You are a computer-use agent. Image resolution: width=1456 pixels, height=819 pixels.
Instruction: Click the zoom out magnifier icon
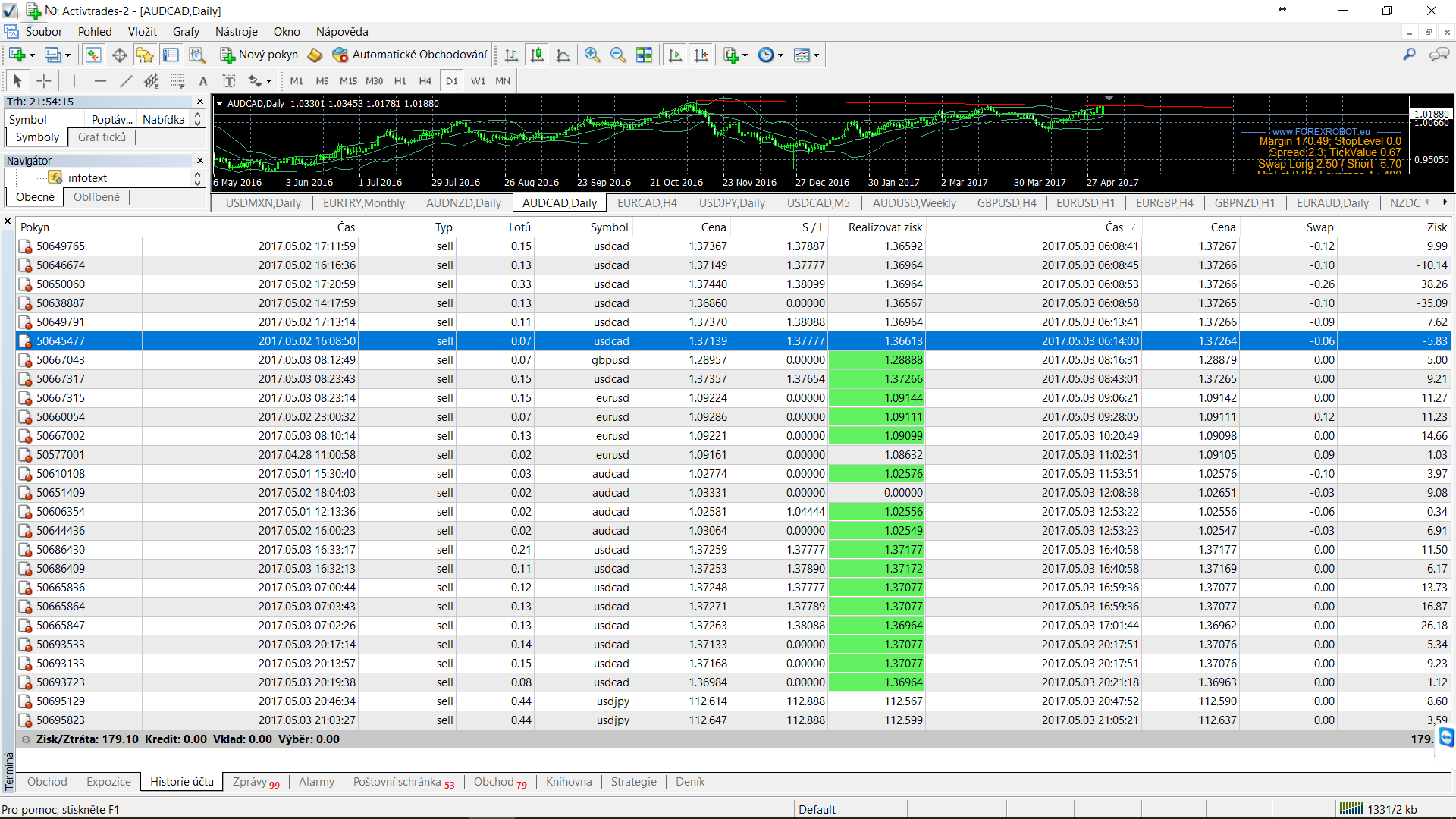tap(618, 55)
